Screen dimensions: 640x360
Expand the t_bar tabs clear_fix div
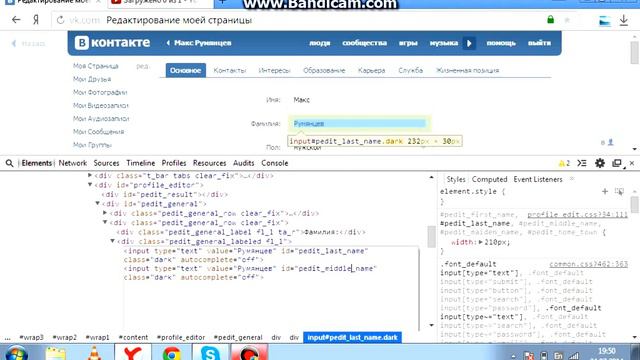click(x=90, y=175)
